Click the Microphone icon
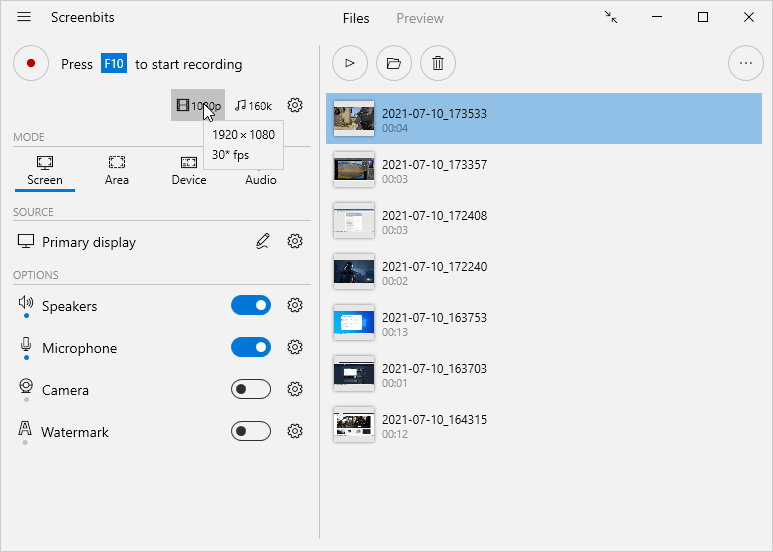The width and height of the screenshot is (773, 552). tap(26, 345)
